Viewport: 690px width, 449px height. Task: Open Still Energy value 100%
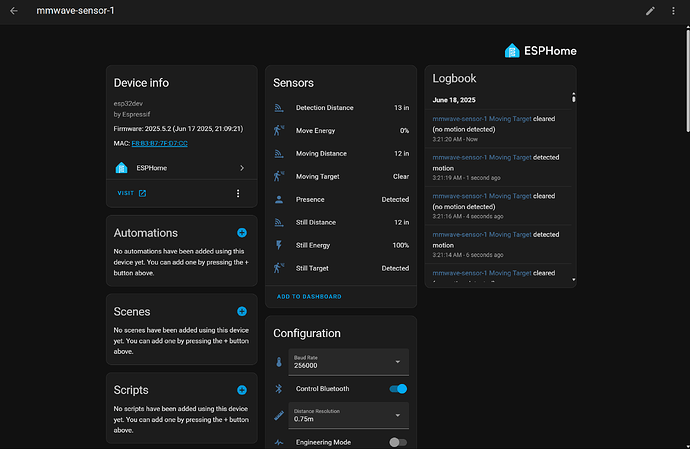400,245
